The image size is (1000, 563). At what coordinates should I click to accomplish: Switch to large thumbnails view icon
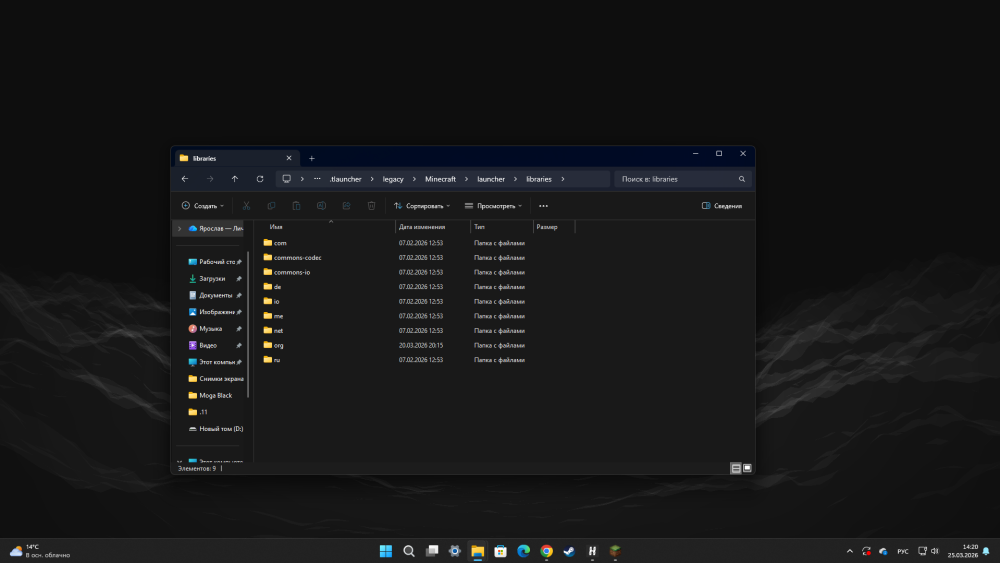point(747,468)
